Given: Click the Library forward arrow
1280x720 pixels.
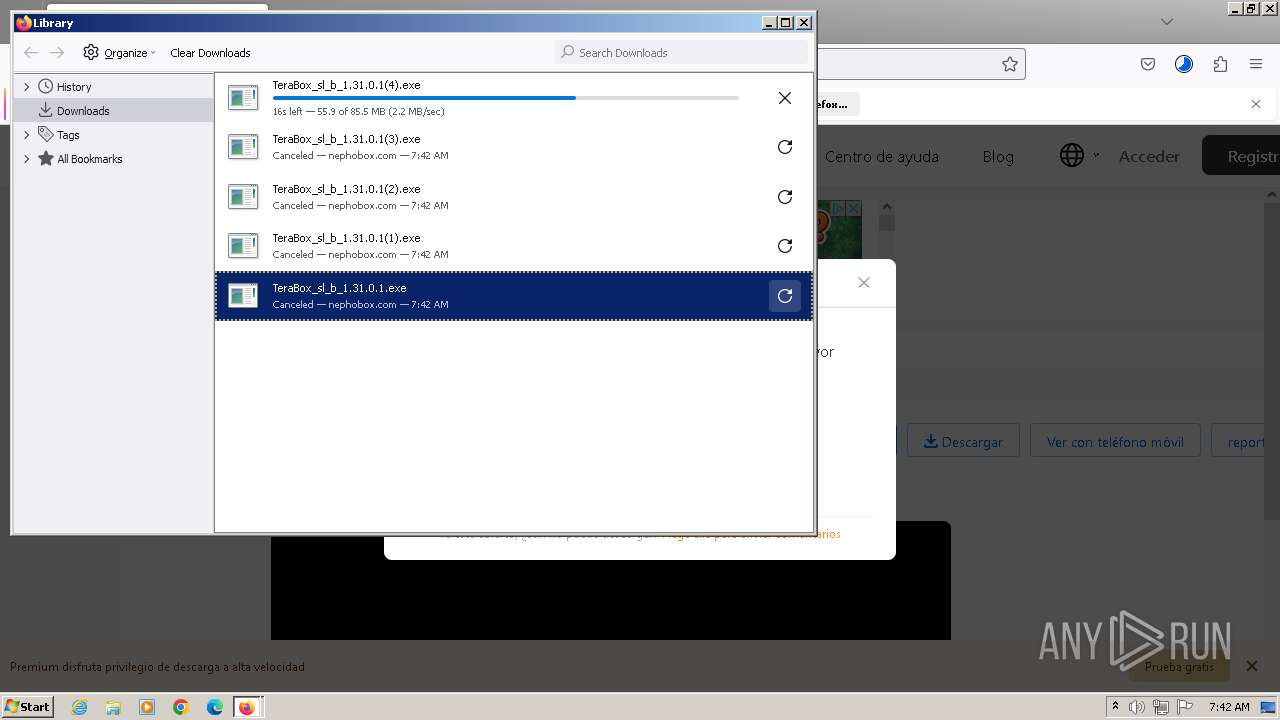Looking at the screenshot, I should point(57,52).
